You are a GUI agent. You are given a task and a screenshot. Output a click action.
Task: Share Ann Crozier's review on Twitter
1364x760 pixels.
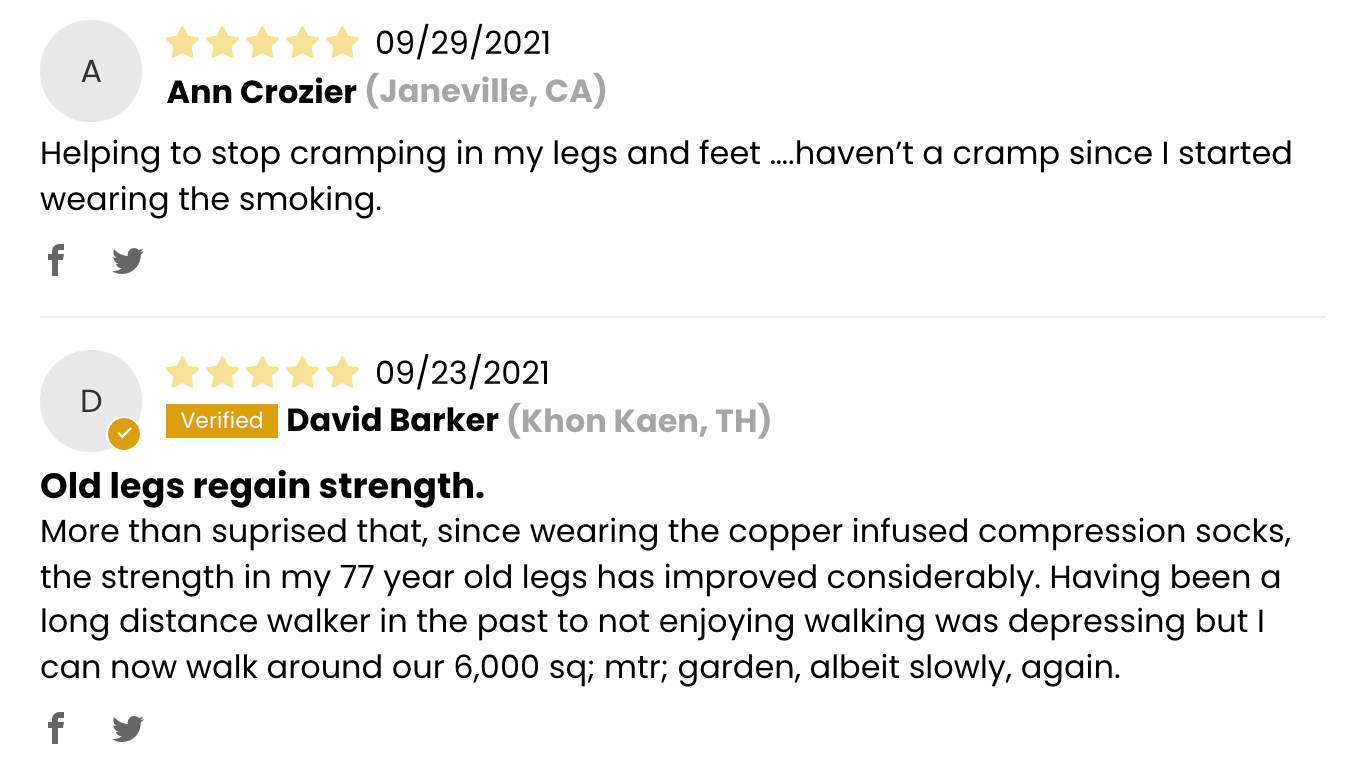pyautogui.click(x=128, y=261)
